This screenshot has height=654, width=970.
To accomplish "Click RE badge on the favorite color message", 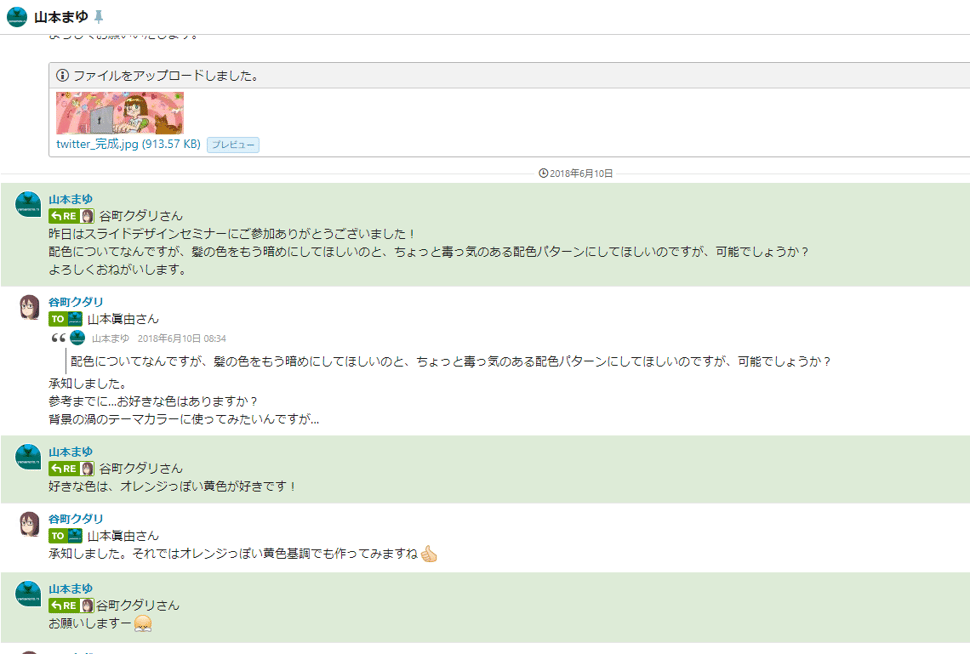I will [64, 468].
